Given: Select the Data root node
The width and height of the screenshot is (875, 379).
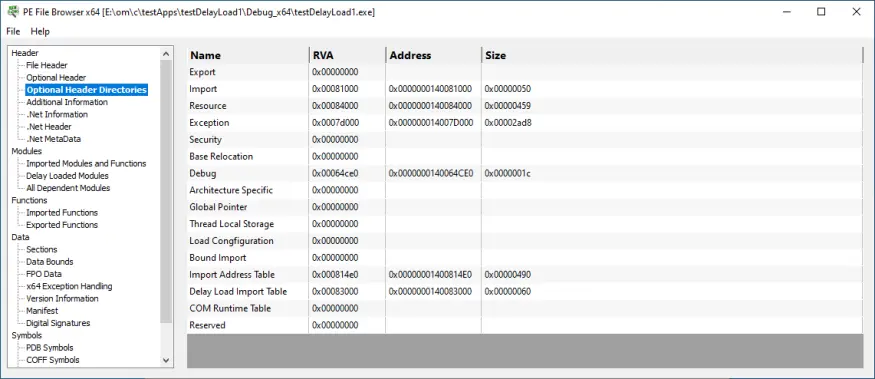Looking at the screenshot, I should pos(21,237).
